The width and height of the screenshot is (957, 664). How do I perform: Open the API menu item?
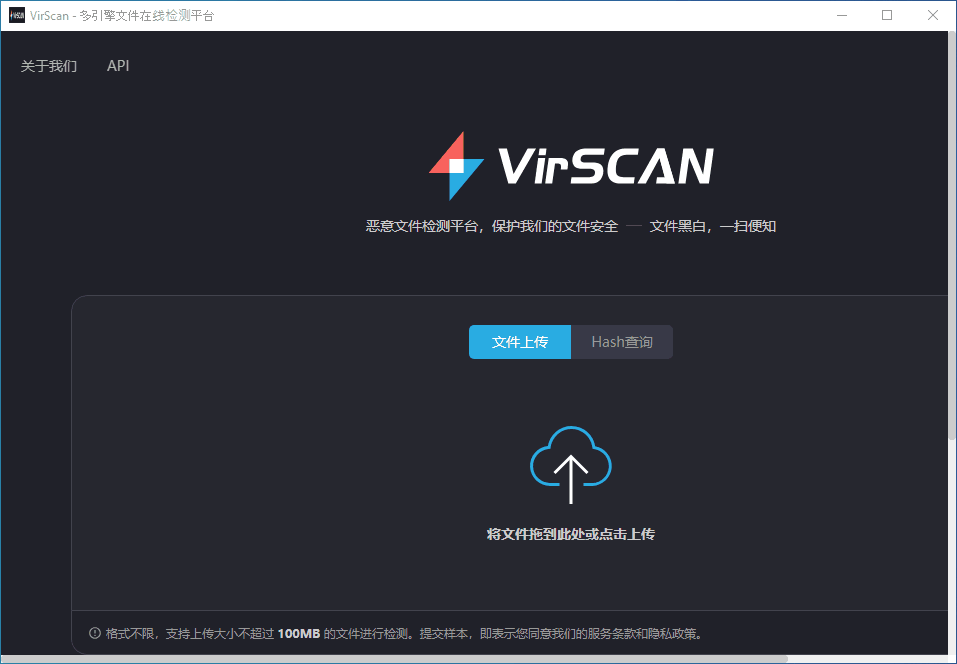click(x=118, y=66)
